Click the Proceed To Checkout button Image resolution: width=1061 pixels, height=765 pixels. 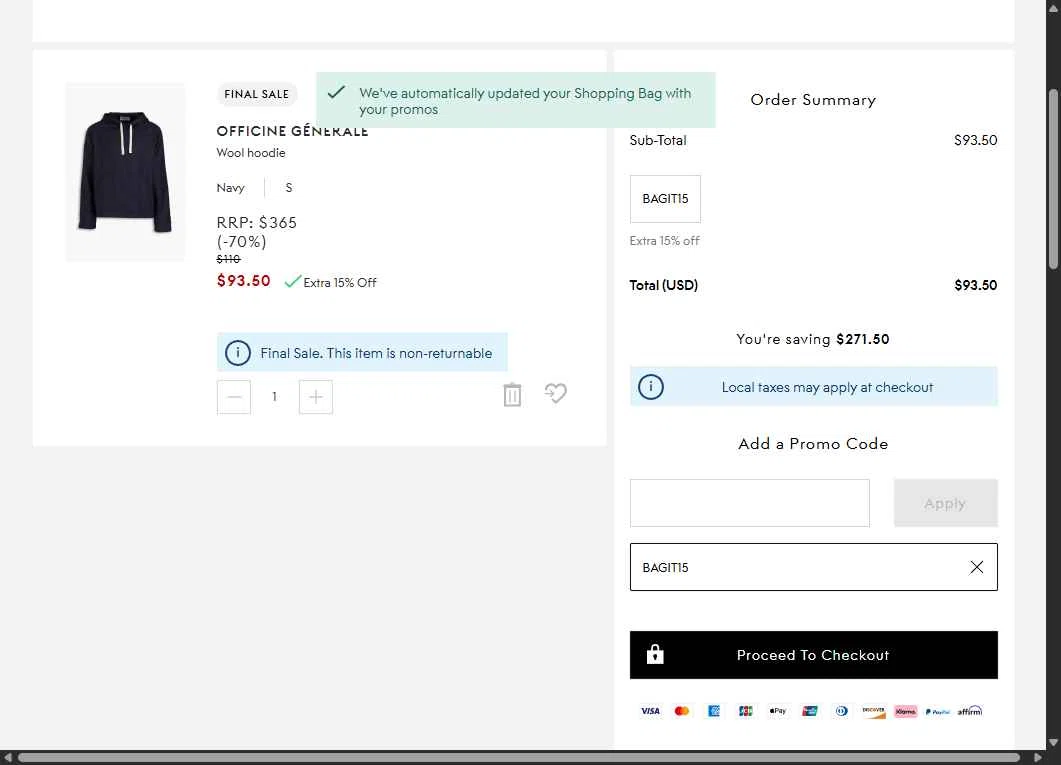pos(813,655)
